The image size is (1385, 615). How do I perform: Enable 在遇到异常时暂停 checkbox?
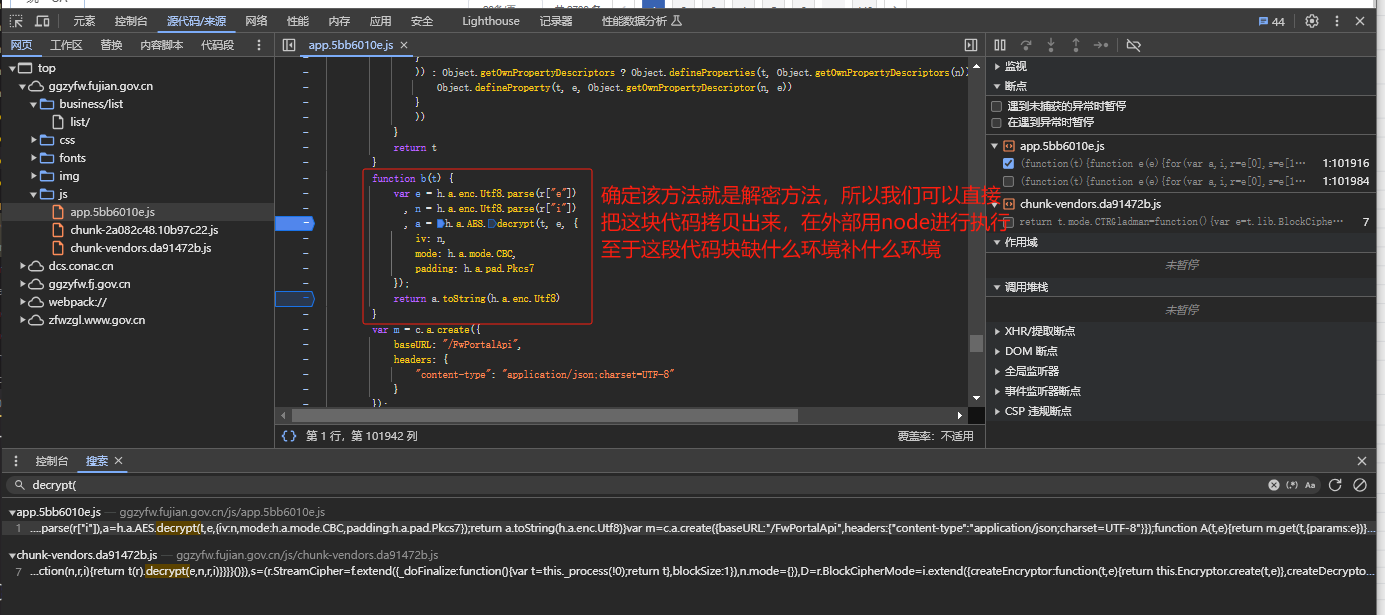[996, 122]
